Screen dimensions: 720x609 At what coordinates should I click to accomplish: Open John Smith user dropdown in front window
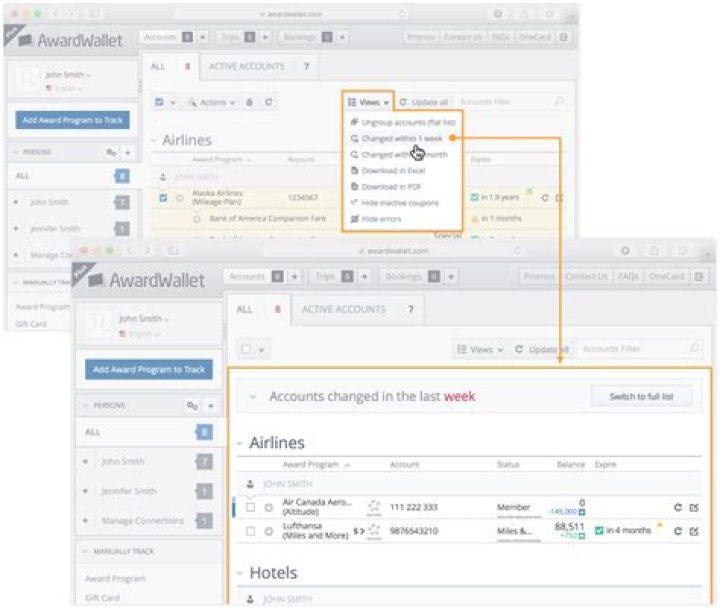tap(144, 318)
